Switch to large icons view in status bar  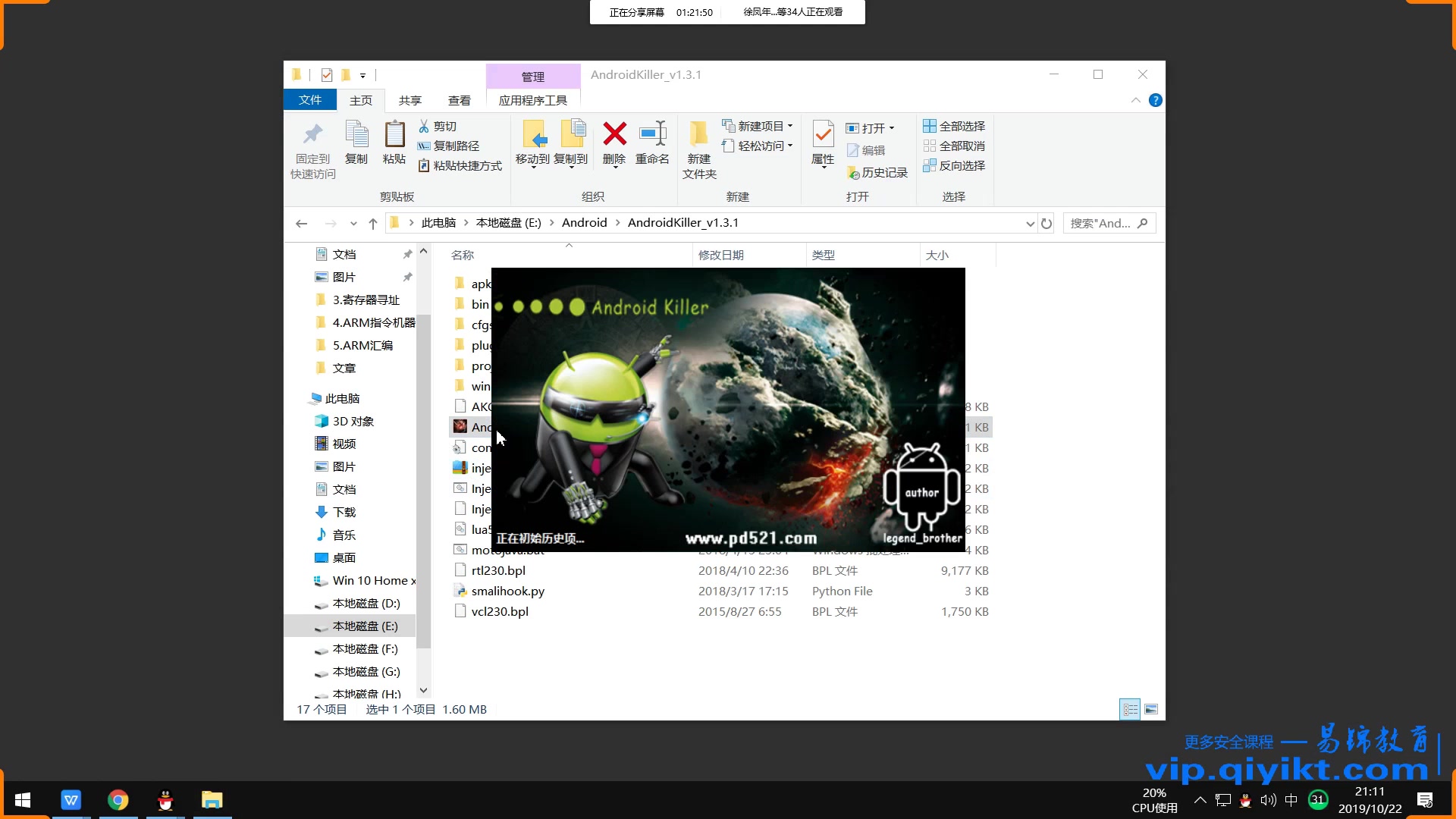click(1151, 709)
